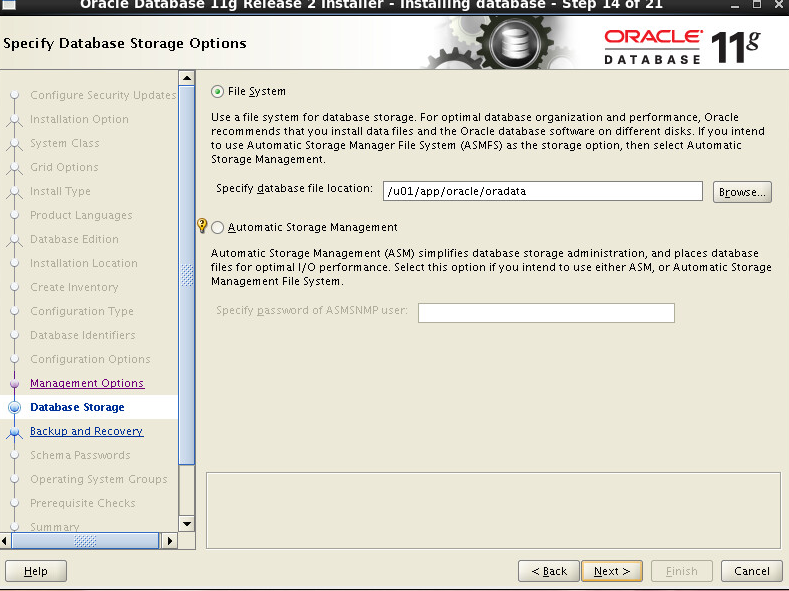Maximize the installer window
The image size is (789, 591).
coord(756,5)
